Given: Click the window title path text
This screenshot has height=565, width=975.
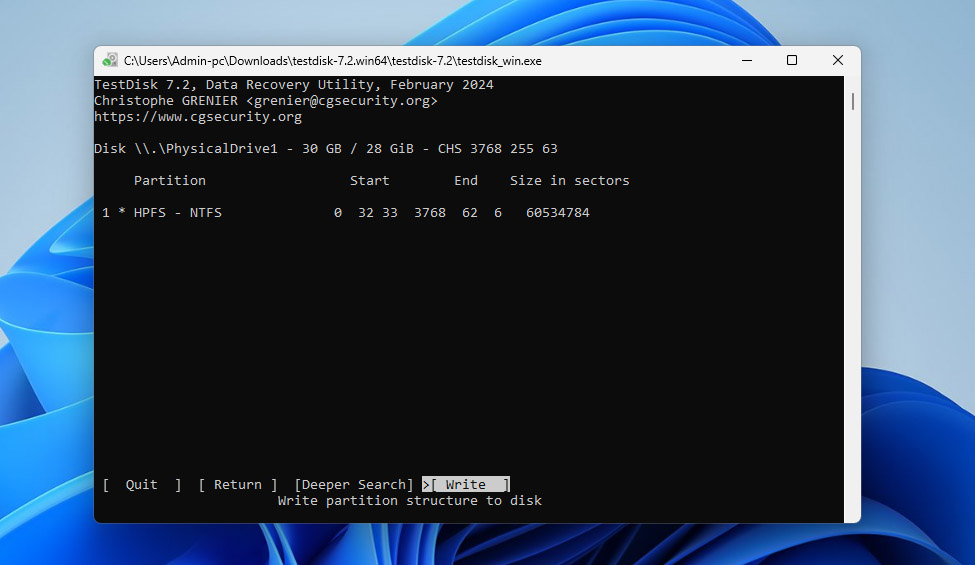Looking at the screenshot, I should point(333,61).
